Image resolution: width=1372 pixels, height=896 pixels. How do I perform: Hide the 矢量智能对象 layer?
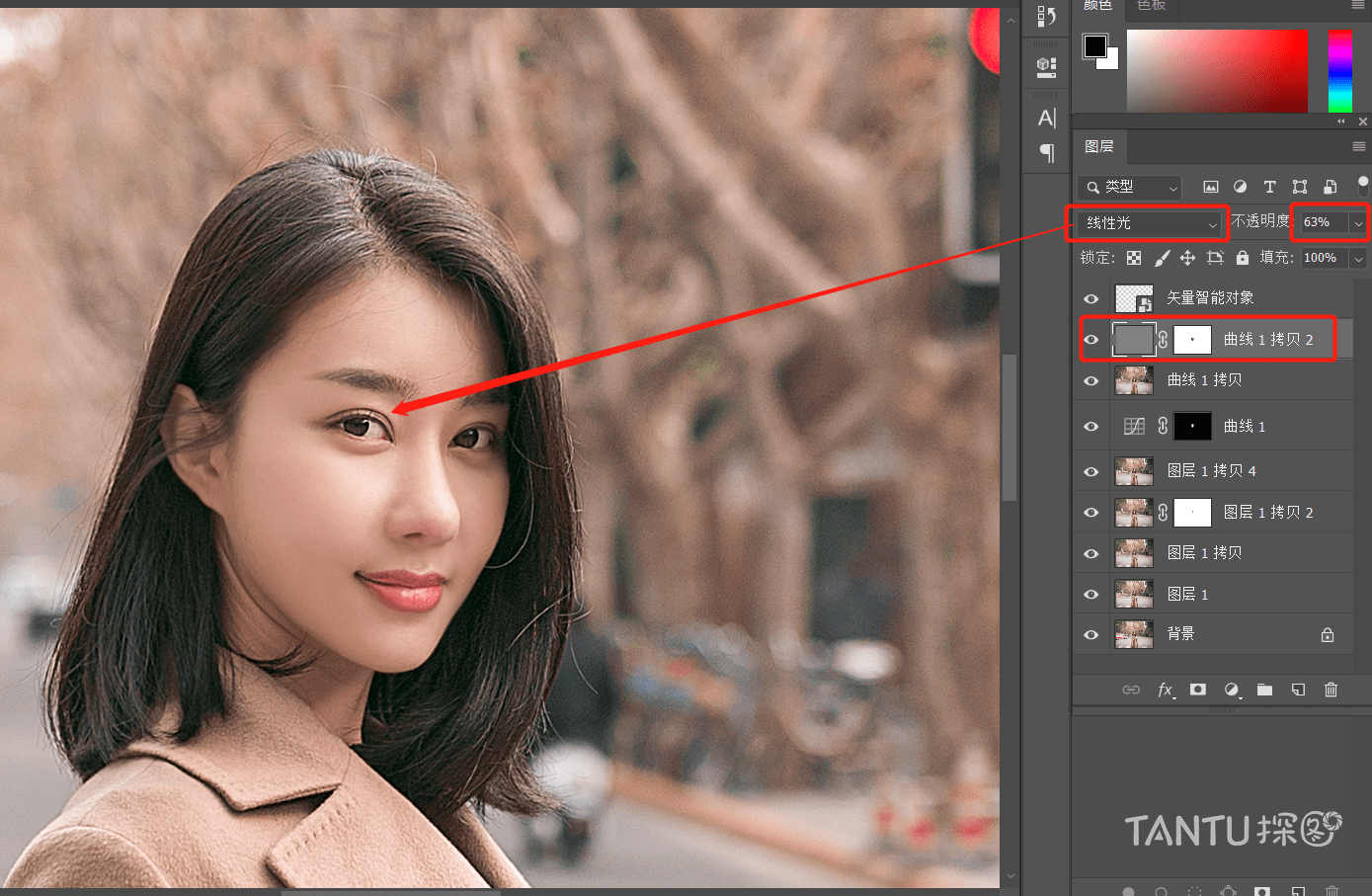click(x=1091, y=298)
